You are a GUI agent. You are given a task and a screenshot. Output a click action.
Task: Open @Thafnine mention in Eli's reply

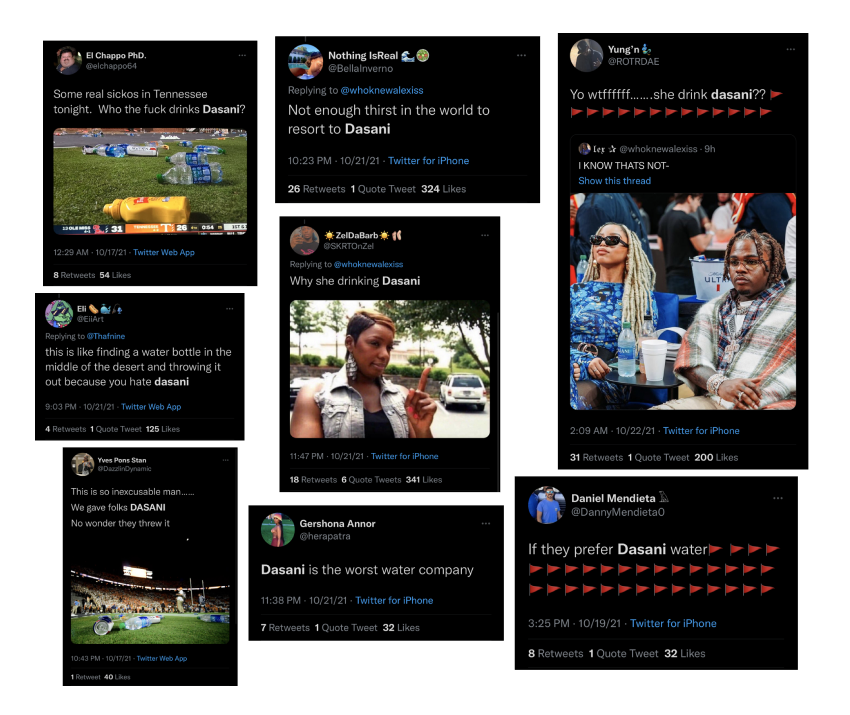106,336
